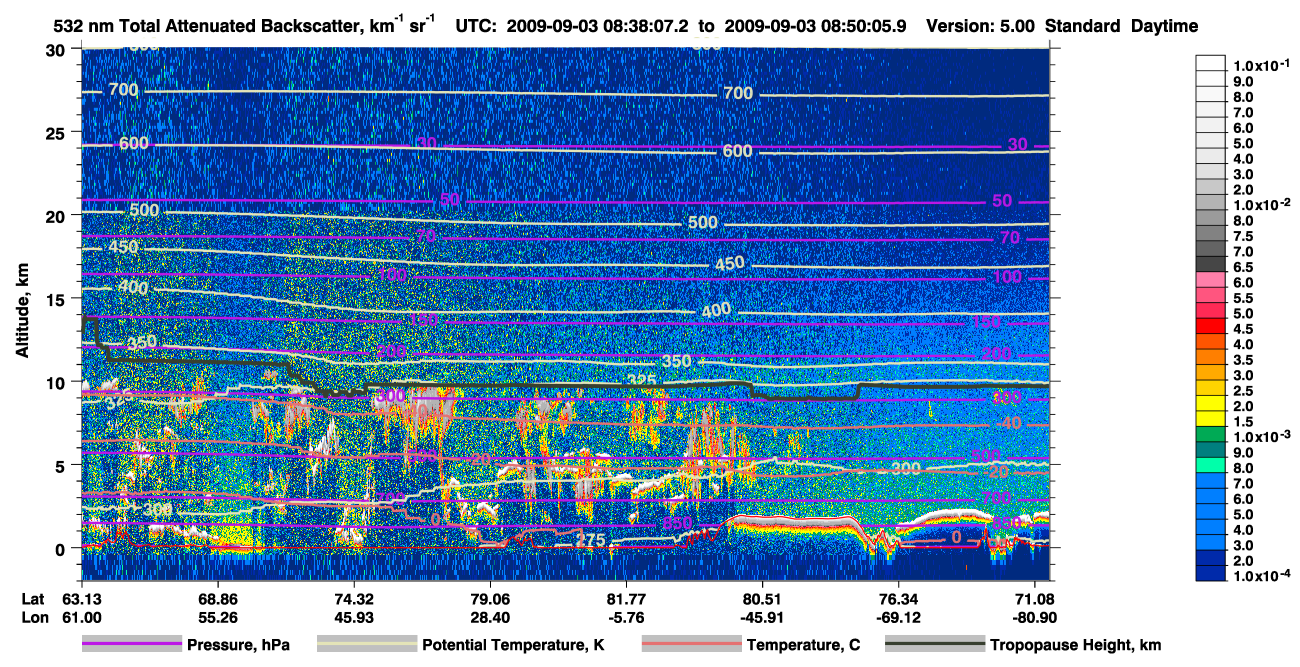1300x667 pixels.
Task: Click the darkest gray colorbar swatch
Action: pyautogui.click(x=1210, y=264)
